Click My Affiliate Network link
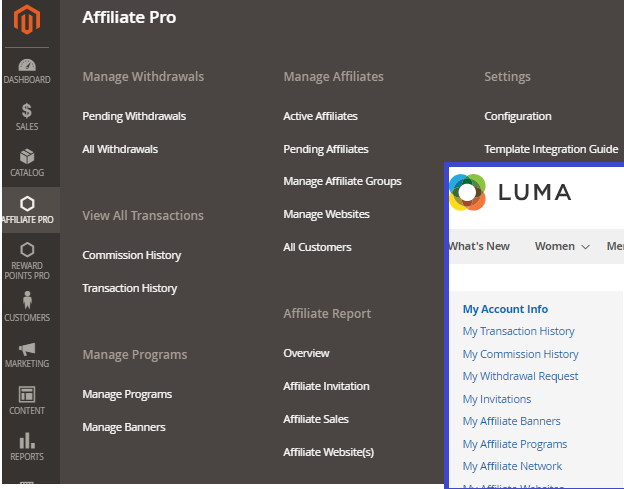The height and width of the screenshot is (489, 624). [x=512, y=466]
